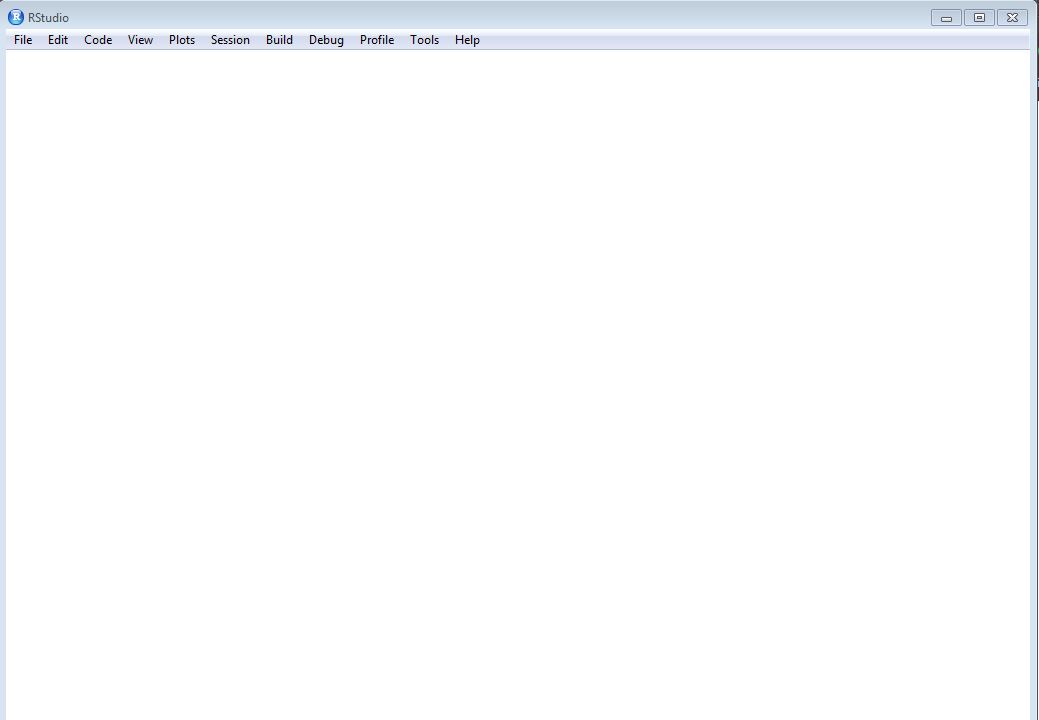The height and width of the screenshot is (720, 1039).
Task: Open the window system menu via RStudio icon
Action: pyautogui.click(x=16, y=17)
